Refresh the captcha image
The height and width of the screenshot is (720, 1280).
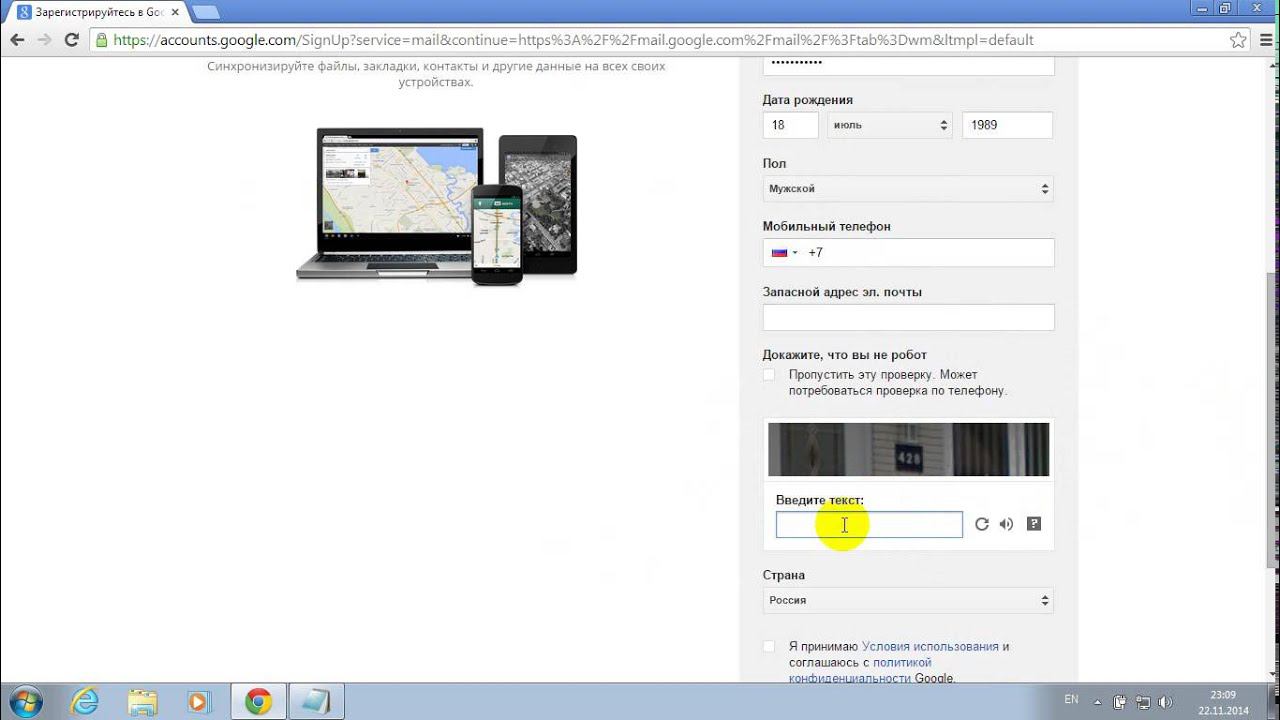point(982,524)
